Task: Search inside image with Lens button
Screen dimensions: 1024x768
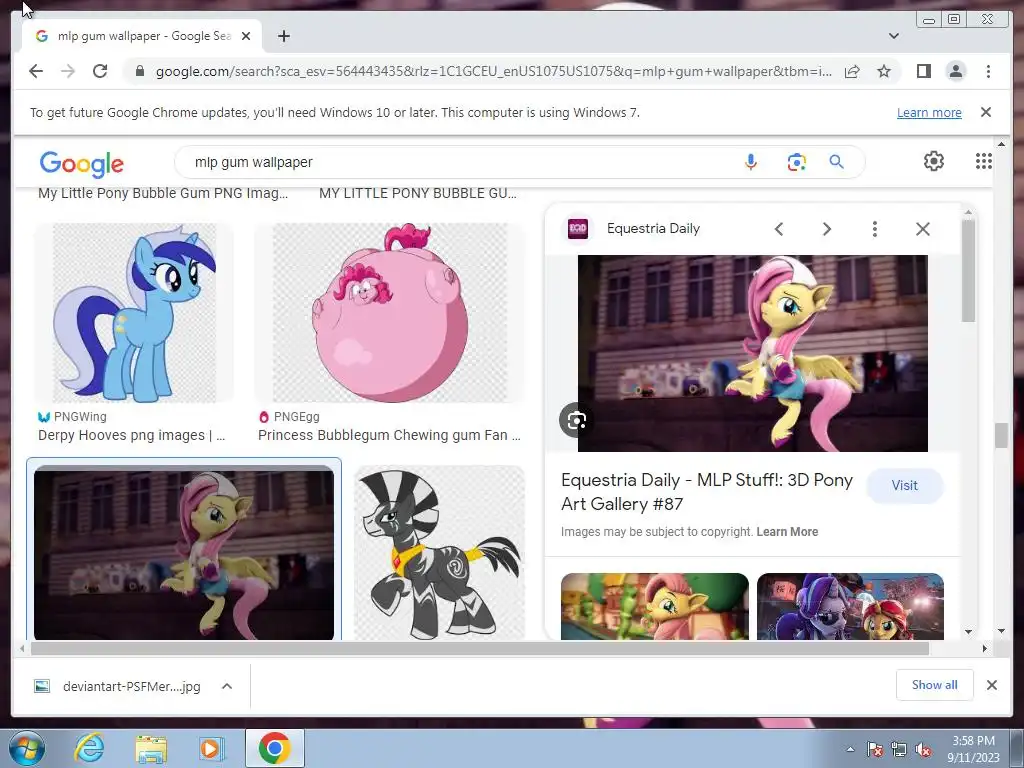Action: (577, 421)
